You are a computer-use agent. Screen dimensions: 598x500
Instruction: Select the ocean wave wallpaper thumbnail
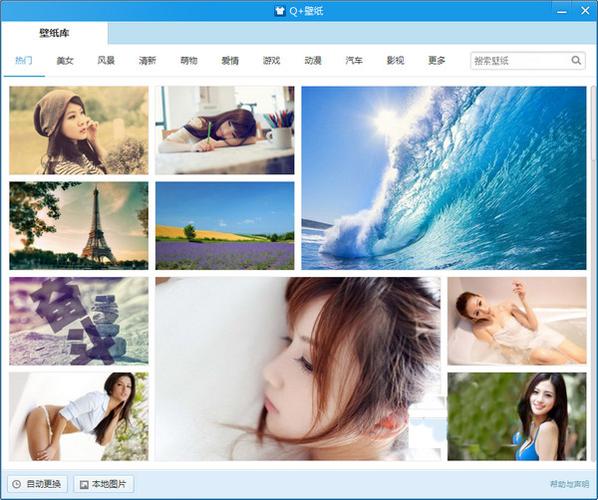pyautogui.click(x=444, y=178)
